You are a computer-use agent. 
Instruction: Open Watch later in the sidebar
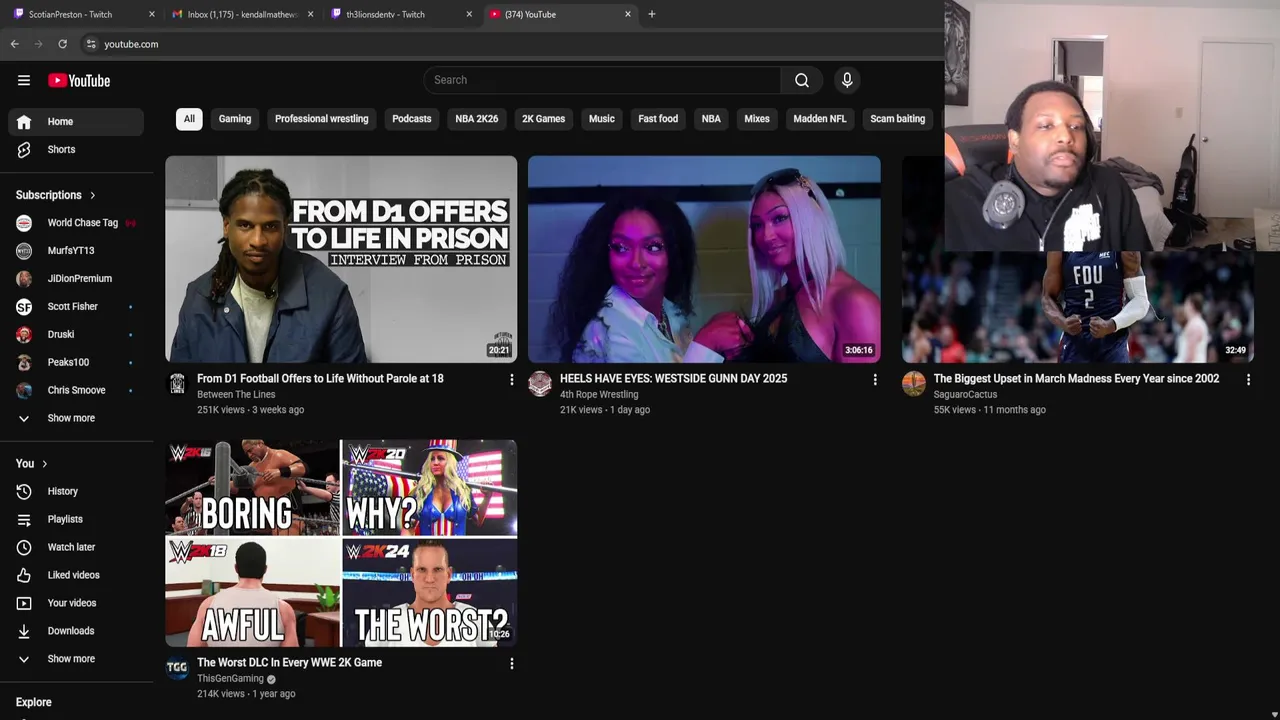(76, 547)
